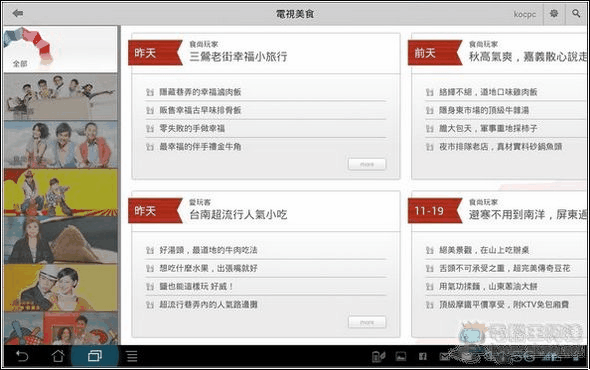Click fork icon beside 好湯頭 entry

pyautogui.click(x=150, y=250)
